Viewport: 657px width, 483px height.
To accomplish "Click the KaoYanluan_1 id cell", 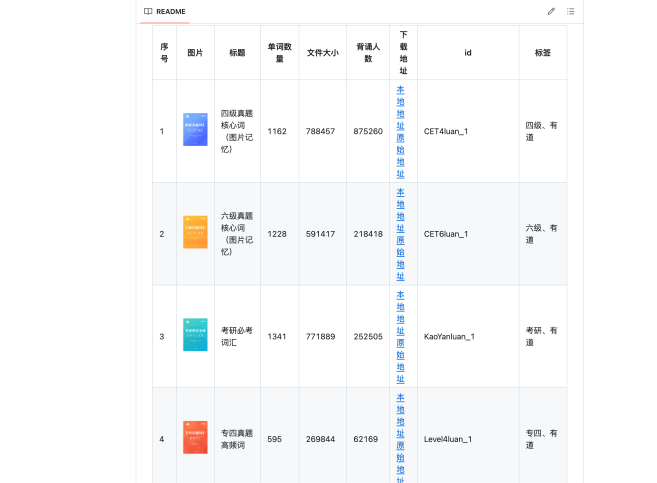I will point(449,336).
